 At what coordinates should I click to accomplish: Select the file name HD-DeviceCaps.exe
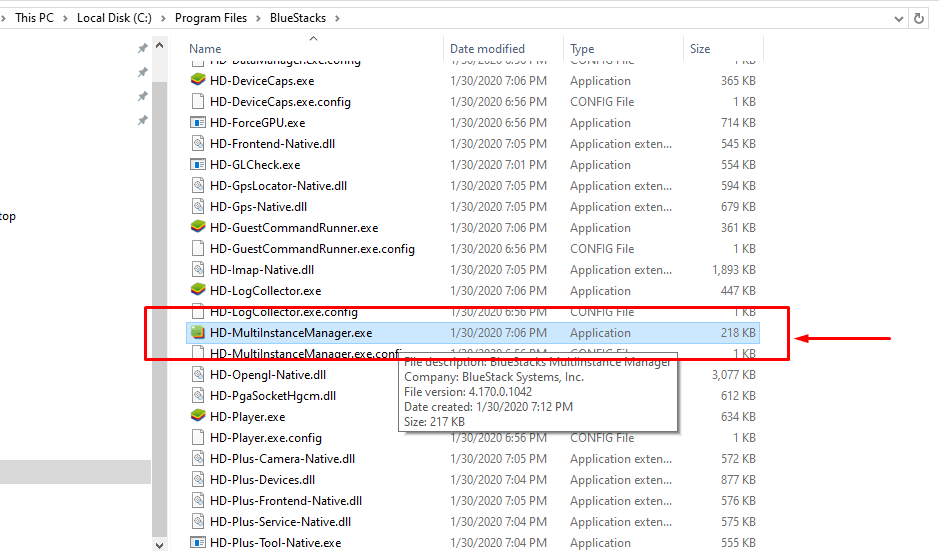[x=262, y=80]
